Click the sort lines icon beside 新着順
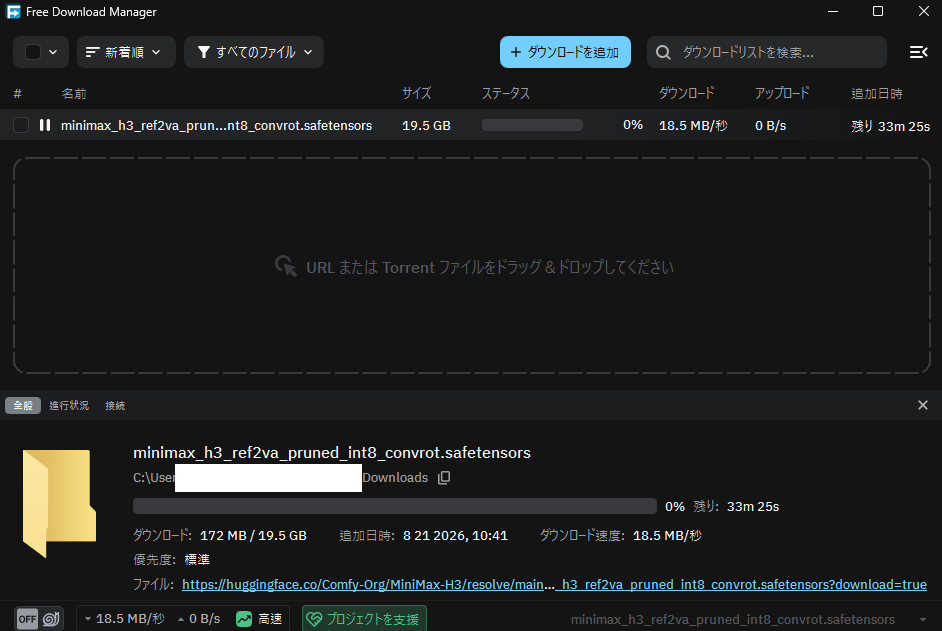Viewport: 942px width, 631px height. point(93,52)
